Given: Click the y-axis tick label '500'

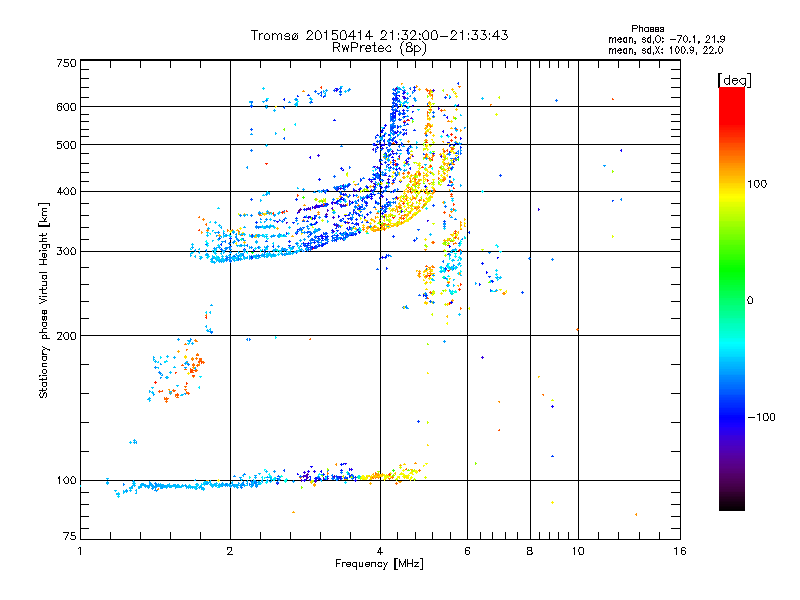Looking at the screenshot, I should click(67, 145).
